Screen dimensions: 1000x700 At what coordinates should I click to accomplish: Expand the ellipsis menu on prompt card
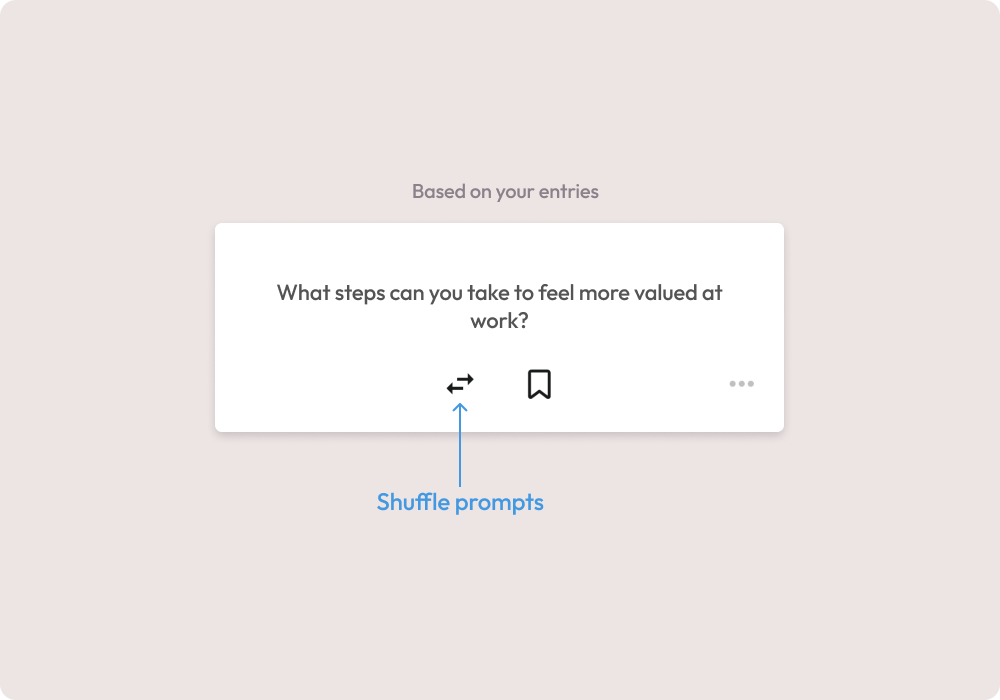(x=742, y=384)
